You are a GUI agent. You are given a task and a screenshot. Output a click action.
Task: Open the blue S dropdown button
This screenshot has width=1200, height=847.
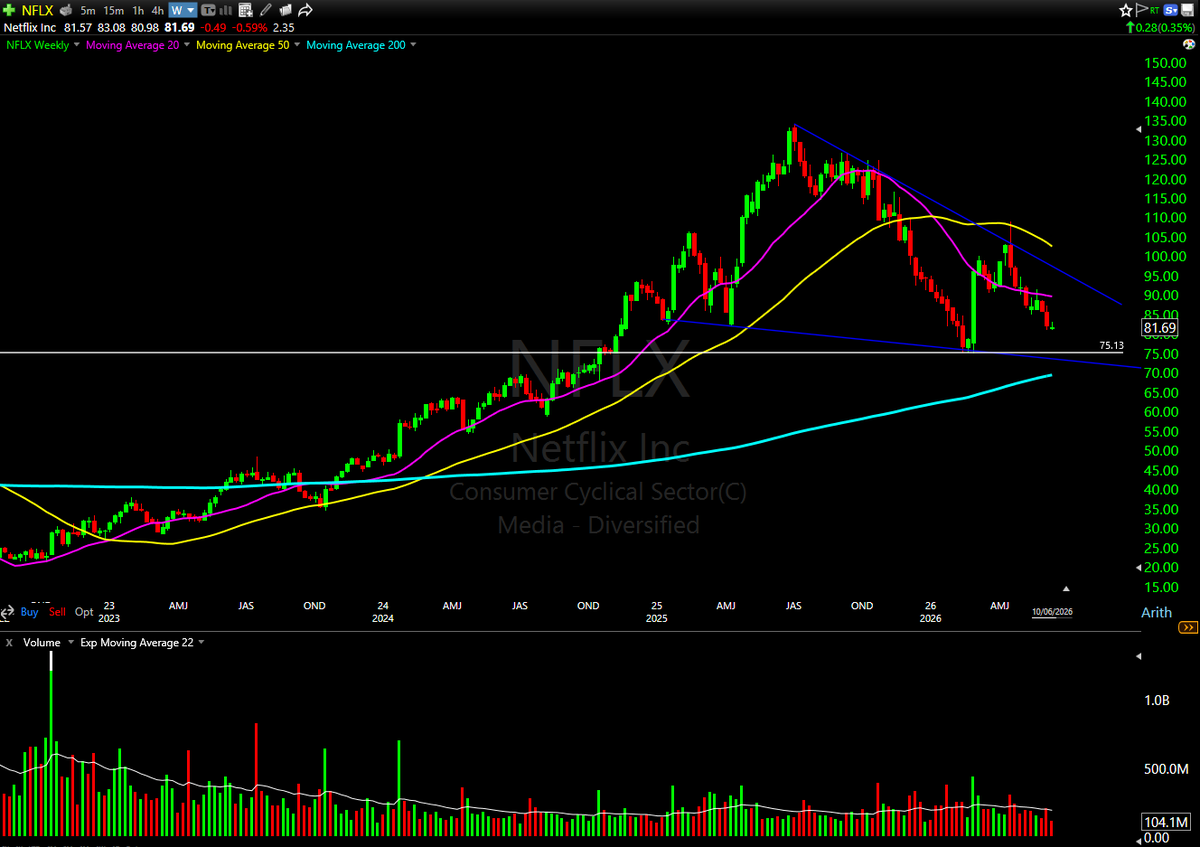pyautogui.click(x=1171, y=10)
